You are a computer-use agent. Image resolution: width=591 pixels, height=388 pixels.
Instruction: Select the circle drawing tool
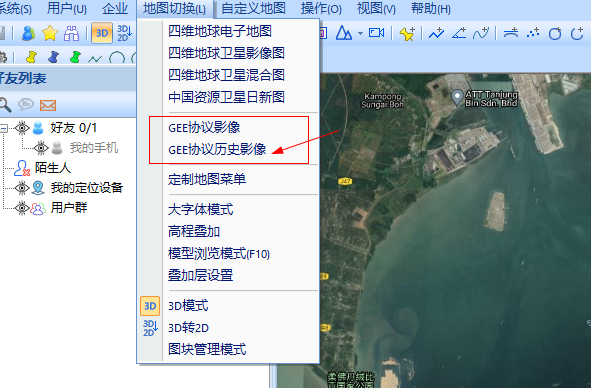117,58
